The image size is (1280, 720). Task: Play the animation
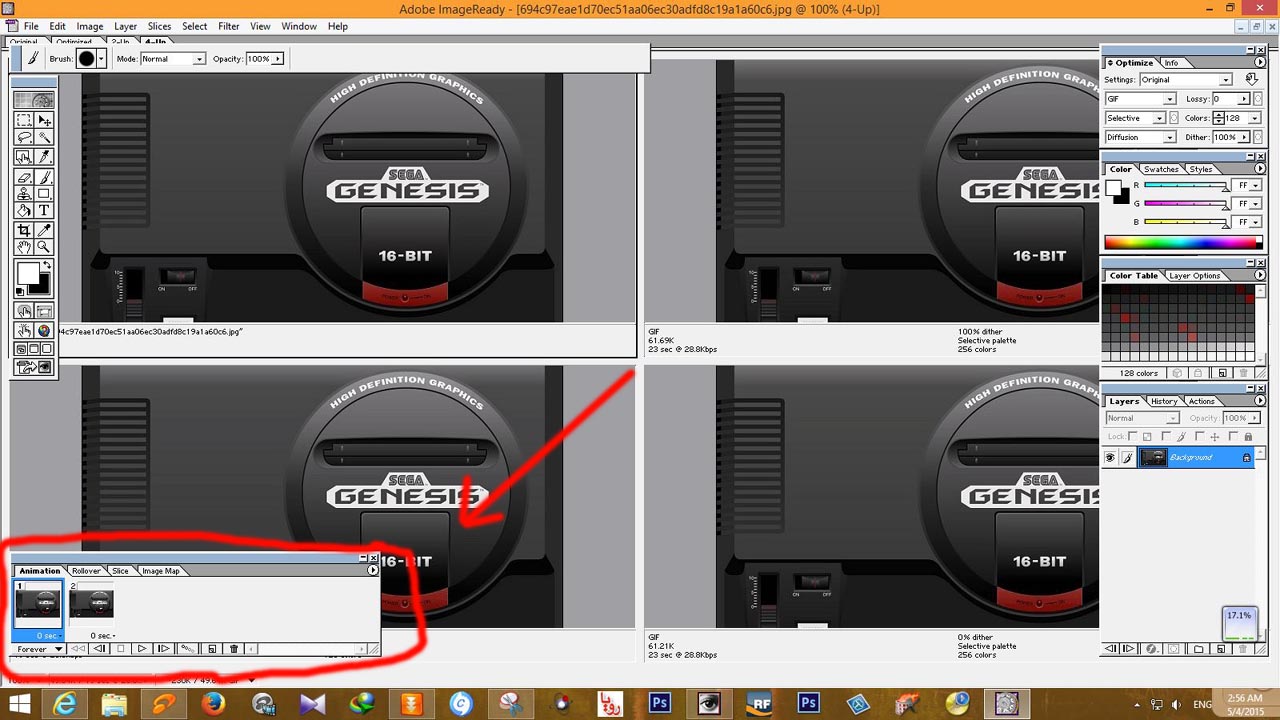pos(142,648)
